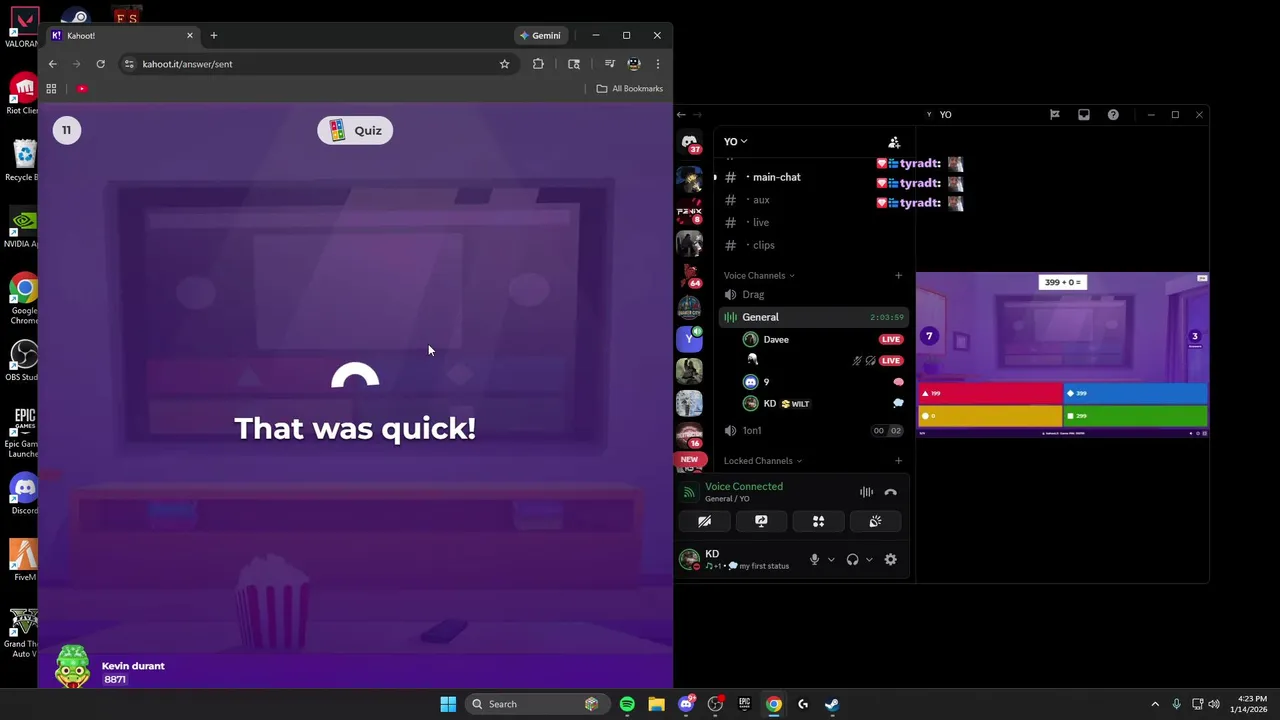Open the PENIX server with 8 badge
1280x720 pixels.
[x=689, y=212]
